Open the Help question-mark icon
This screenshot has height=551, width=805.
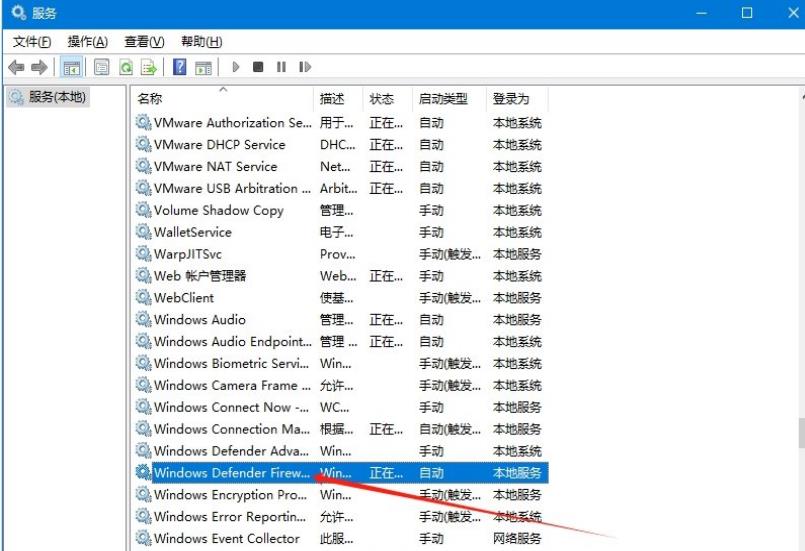(180, 67)
